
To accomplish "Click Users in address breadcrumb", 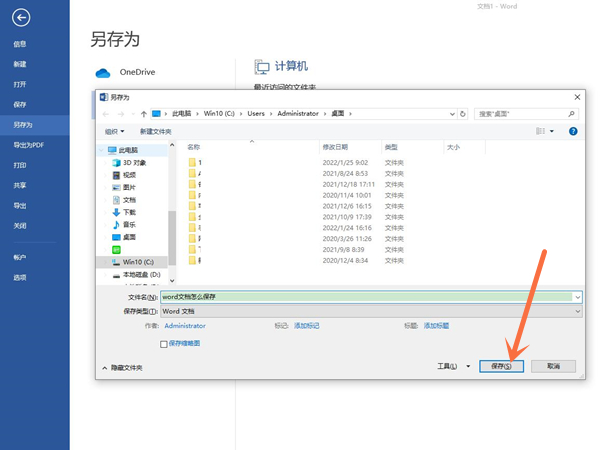I will [x=256, y=114].
